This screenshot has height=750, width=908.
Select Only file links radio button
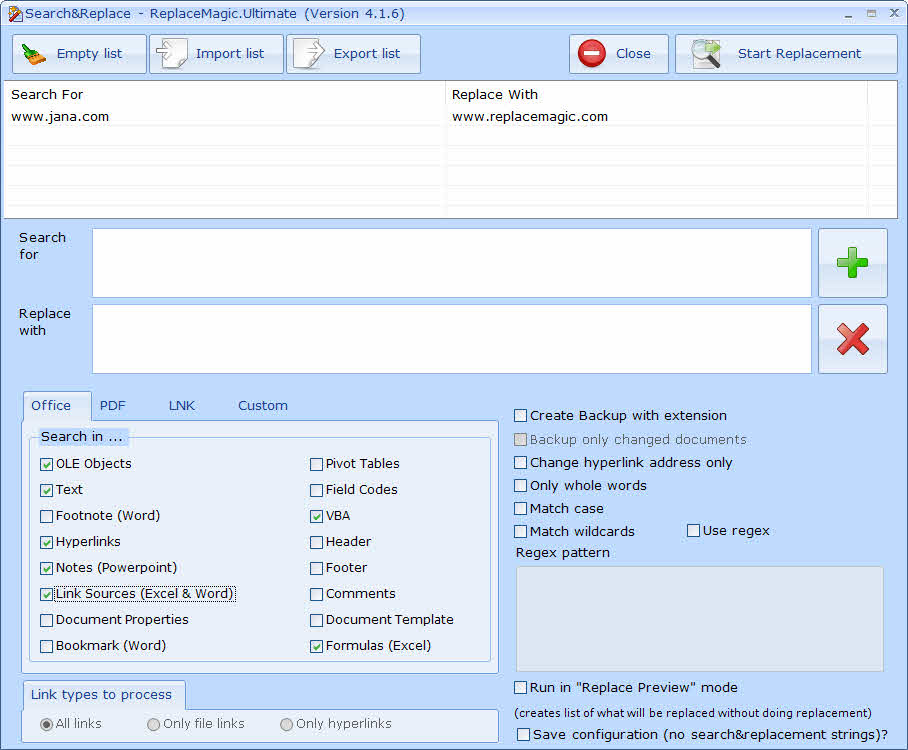tap(153, 725)
